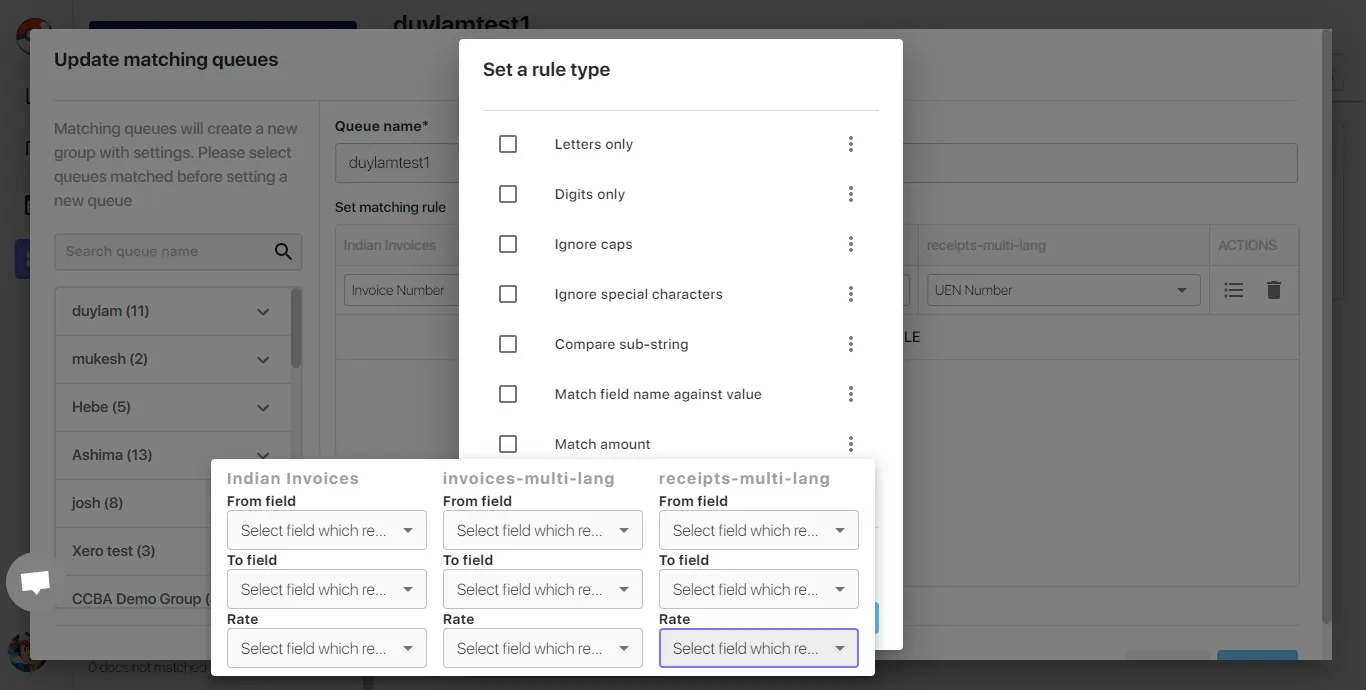Show options menu for Compare sub-string
1366x690 pixels.
click(x=851, y=344)
